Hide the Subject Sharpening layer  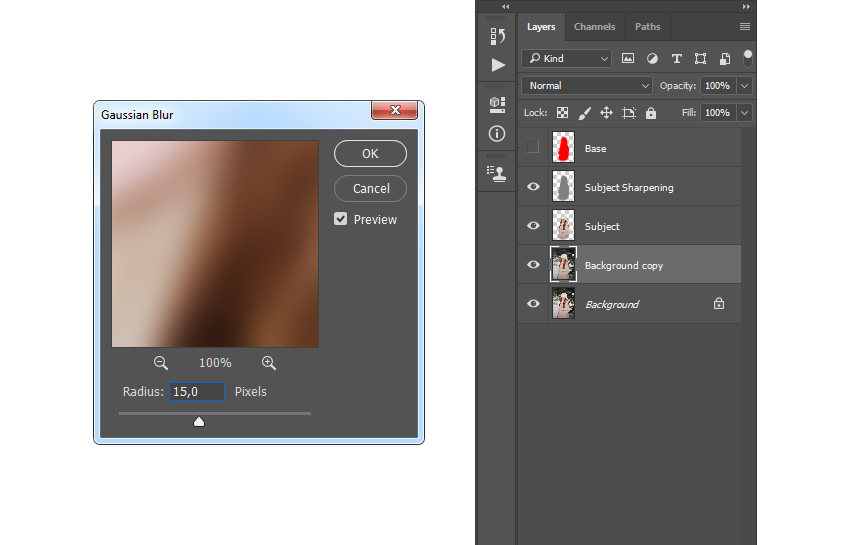pyautogui.click(x=533, y=187)
